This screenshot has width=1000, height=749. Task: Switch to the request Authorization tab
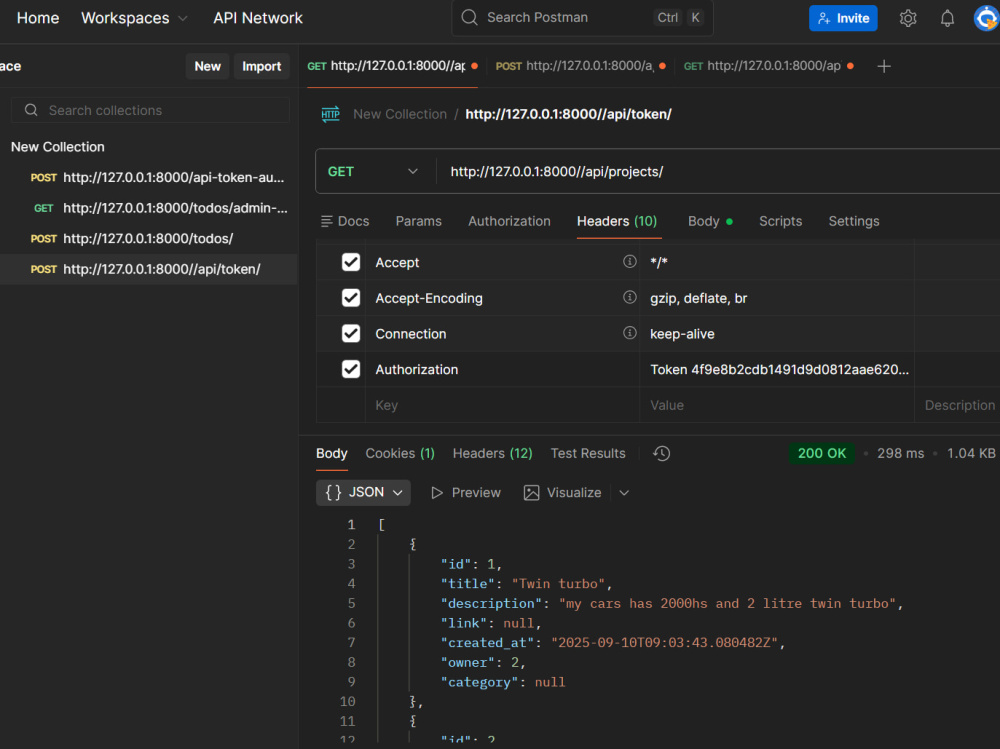(x=509, y=221)
